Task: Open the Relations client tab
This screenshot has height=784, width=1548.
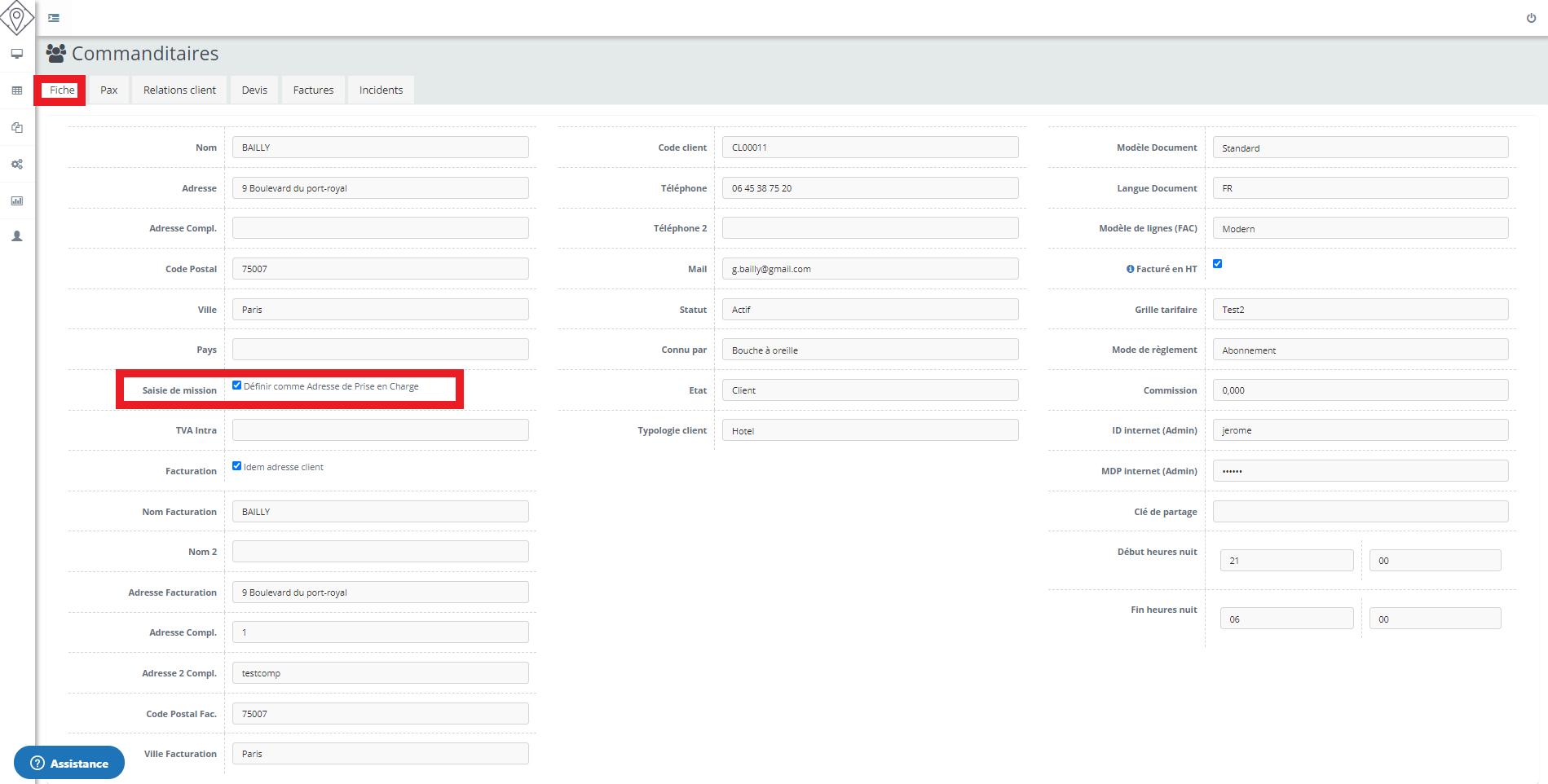Action: 179,90
